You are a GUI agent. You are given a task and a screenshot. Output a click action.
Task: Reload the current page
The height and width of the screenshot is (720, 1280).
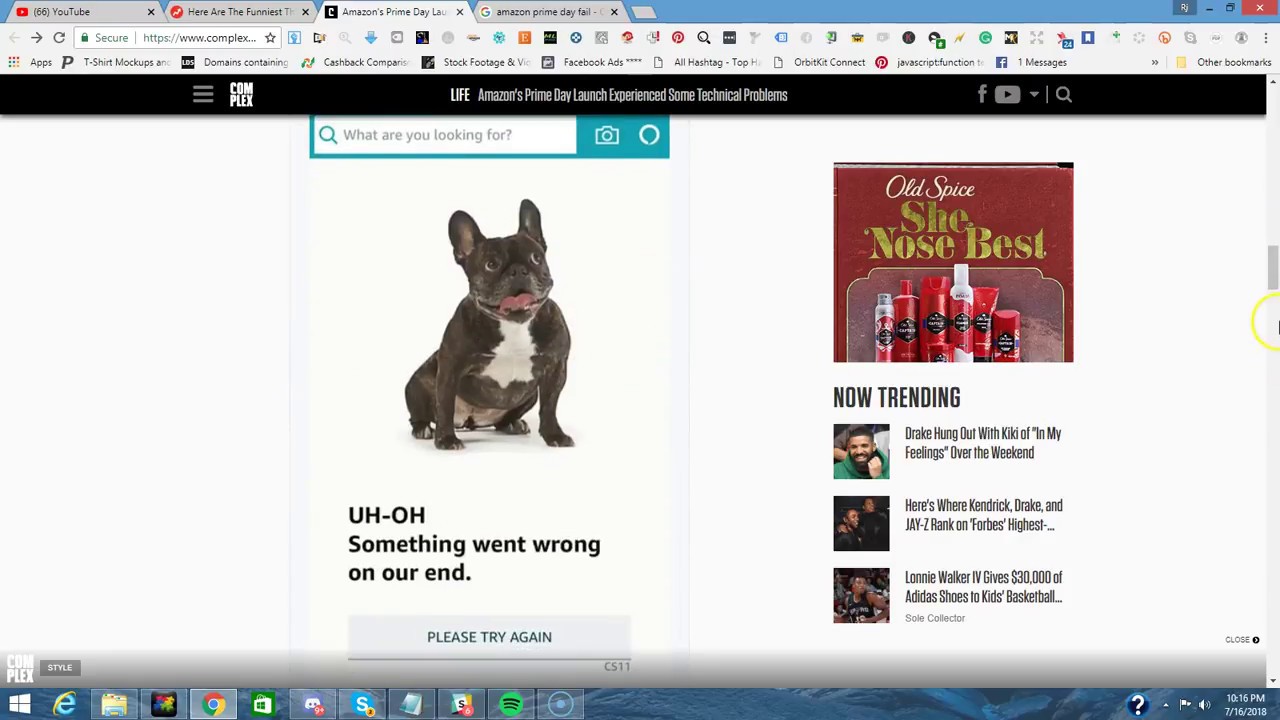coord(59,38)
